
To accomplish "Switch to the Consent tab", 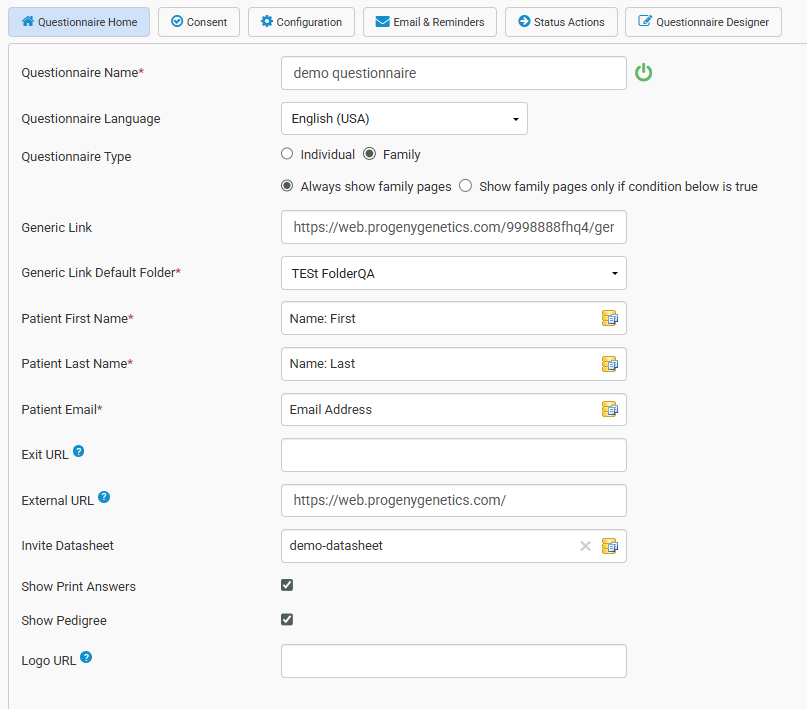I will [199, 22].
